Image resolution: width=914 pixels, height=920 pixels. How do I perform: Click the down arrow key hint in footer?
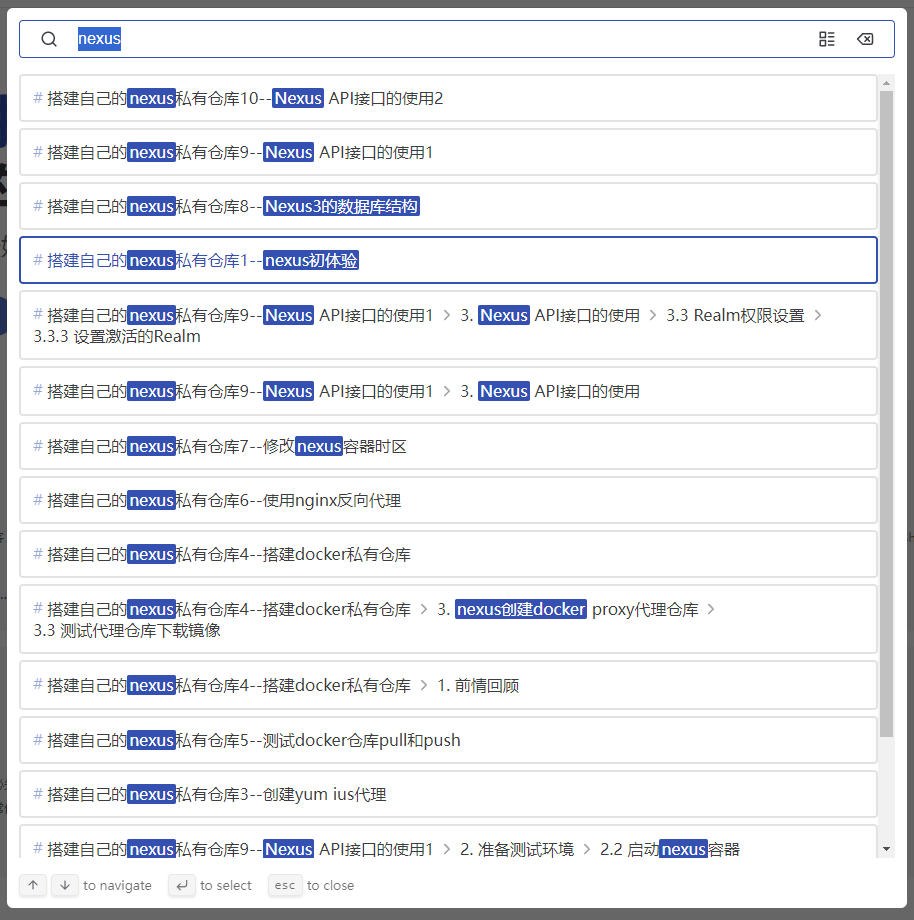pos(64,885)
